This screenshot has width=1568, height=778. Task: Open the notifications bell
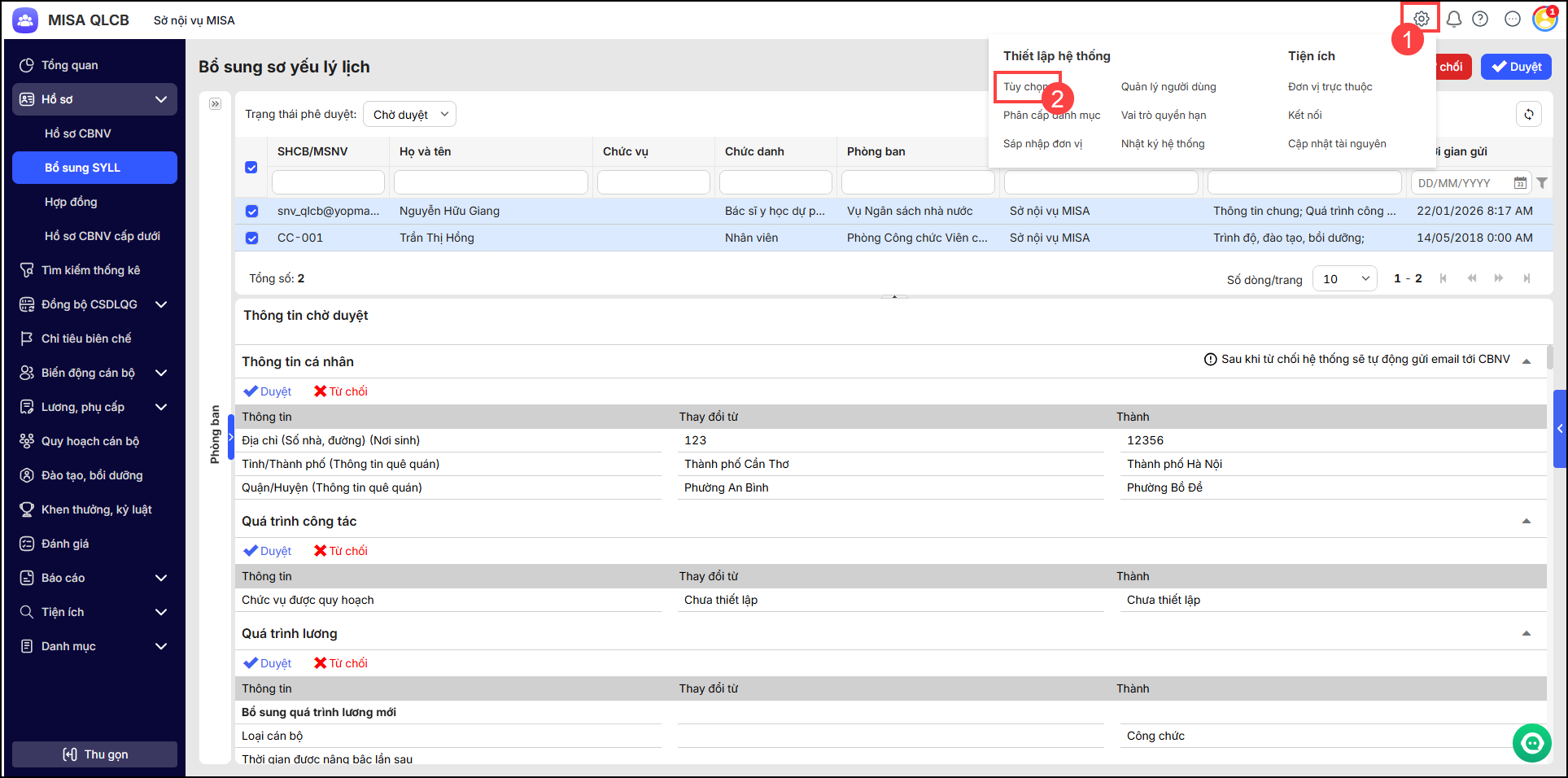tap(1453, 19)
